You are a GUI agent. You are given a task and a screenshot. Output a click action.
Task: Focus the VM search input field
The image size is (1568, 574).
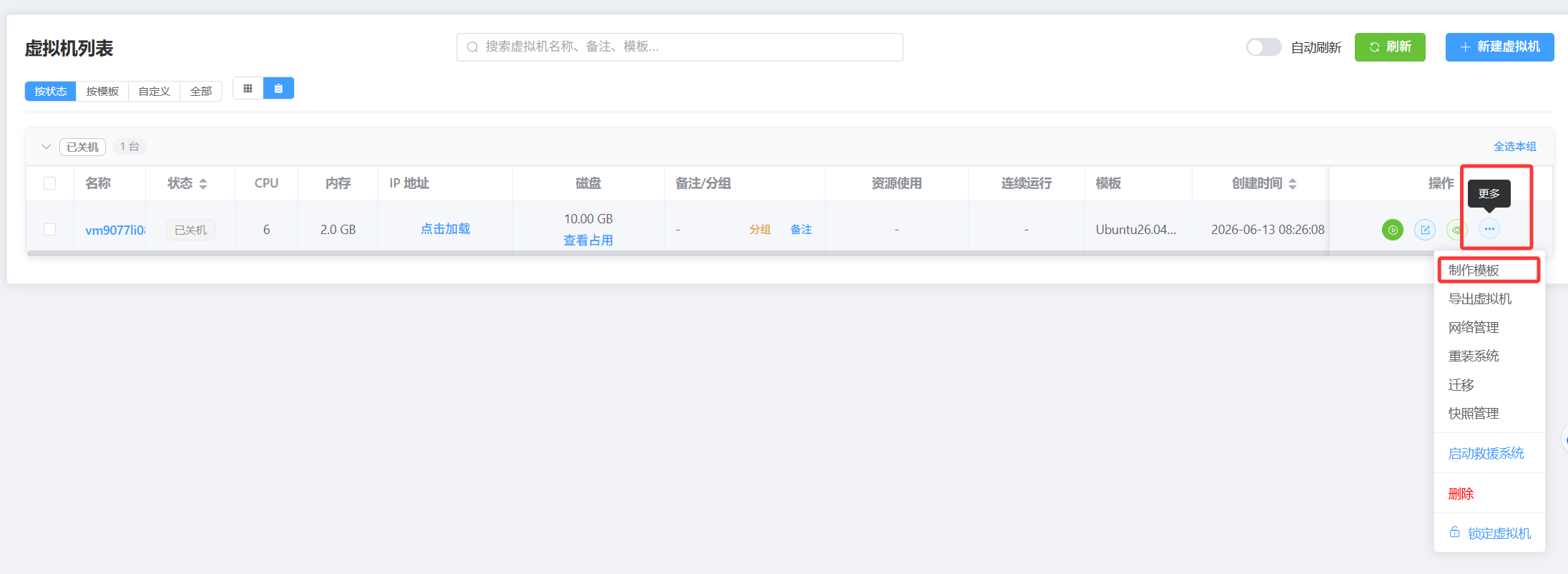point(680,47)
